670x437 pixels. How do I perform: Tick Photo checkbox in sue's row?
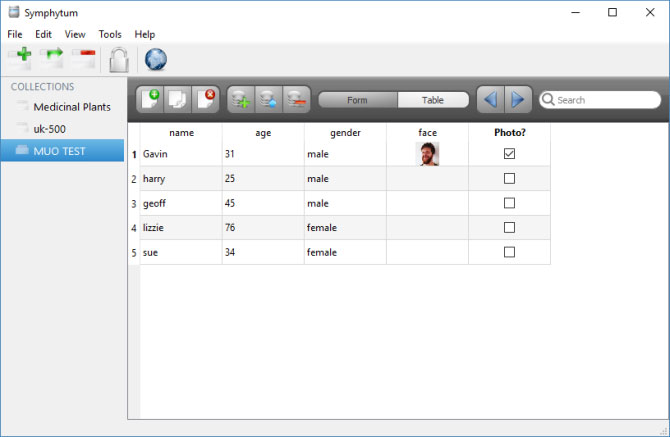509,252
